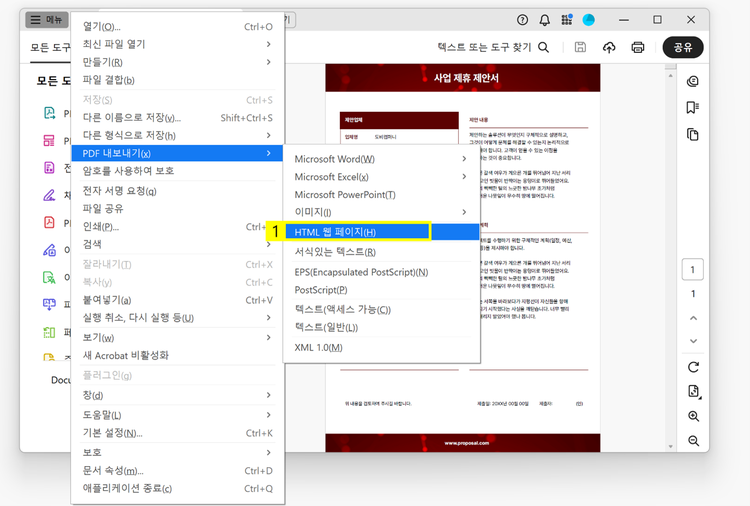Choose EPS(Encapsulated PostScript)(N) option
Screen dimensions: 750x506
tap(381, 272)
